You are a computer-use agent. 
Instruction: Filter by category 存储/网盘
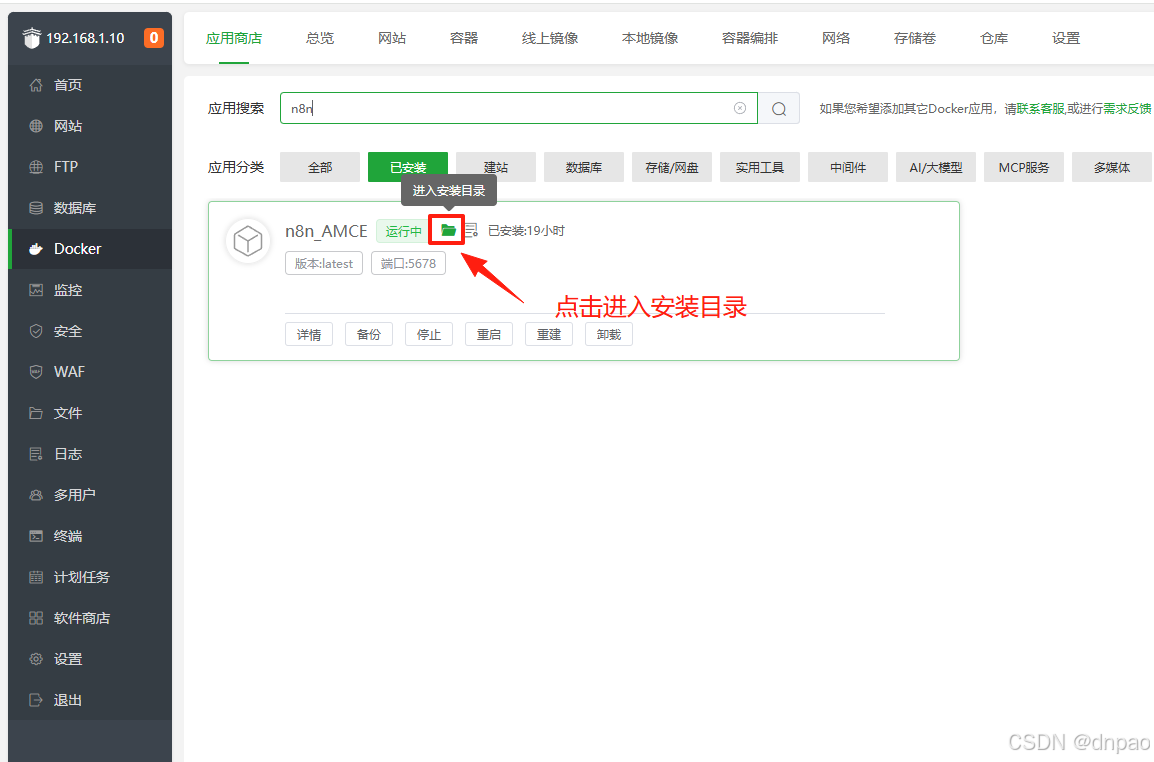[672, 167]
